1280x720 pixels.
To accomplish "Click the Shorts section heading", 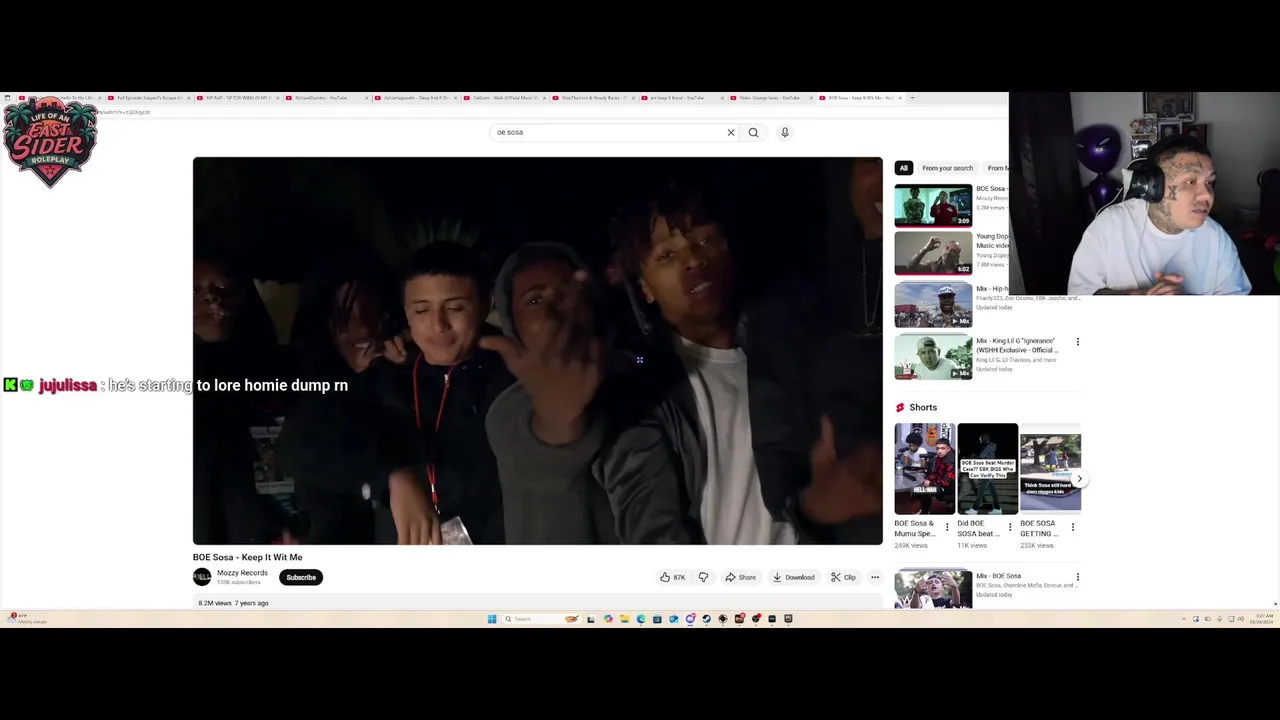I will pos(923,407).
